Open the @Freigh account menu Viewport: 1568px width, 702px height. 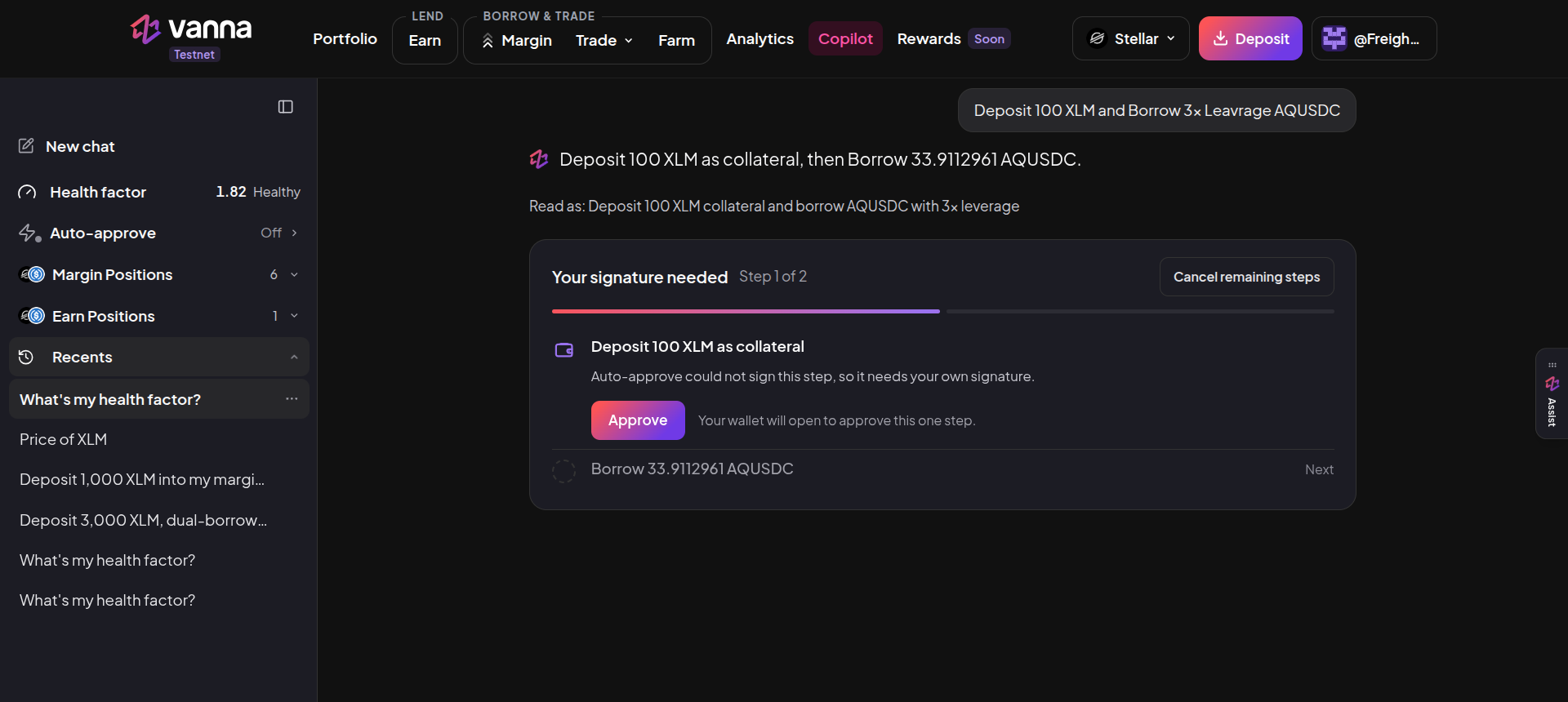(x=1374, y=38)
